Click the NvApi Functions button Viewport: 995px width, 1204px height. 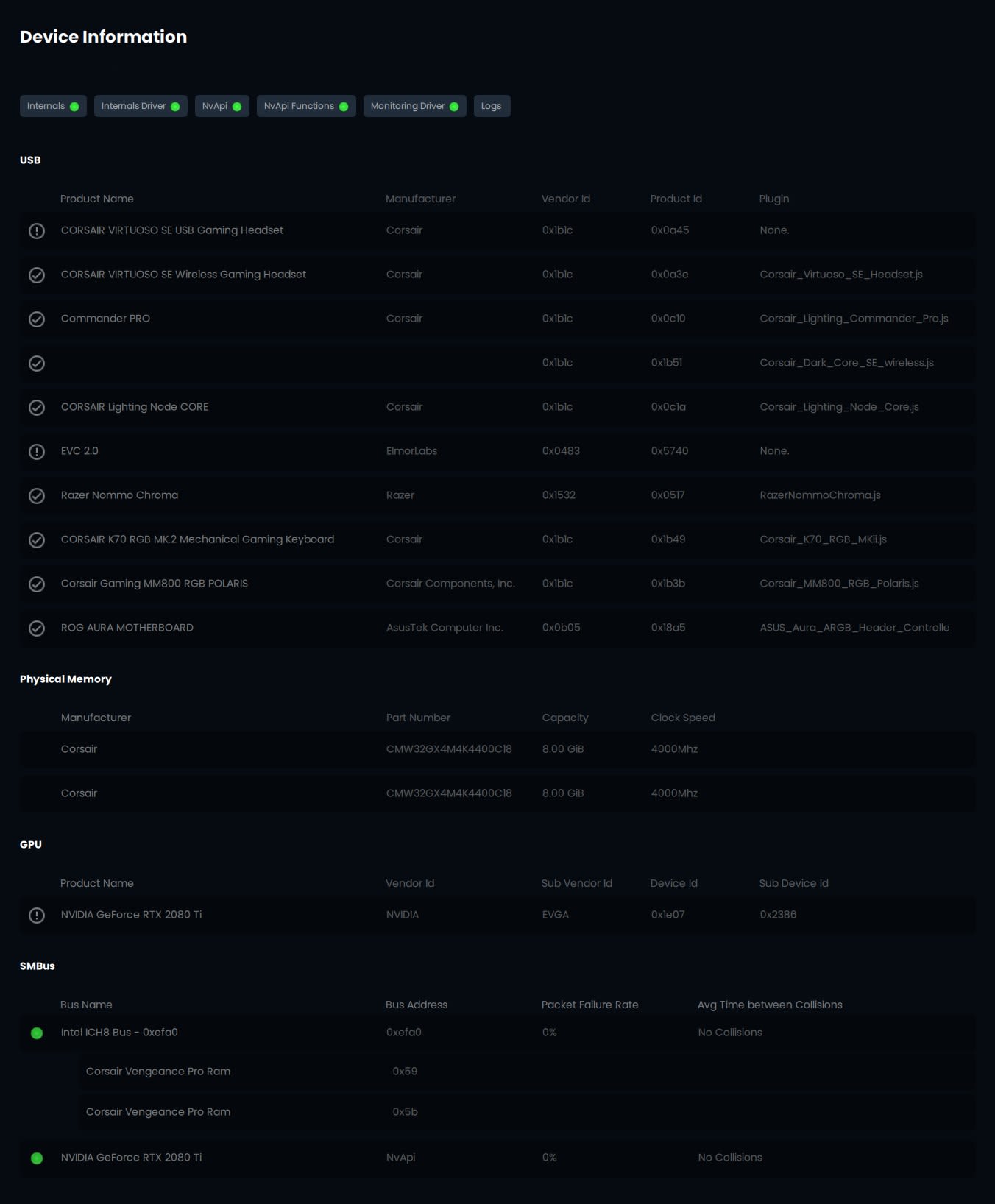pos(306,106)
